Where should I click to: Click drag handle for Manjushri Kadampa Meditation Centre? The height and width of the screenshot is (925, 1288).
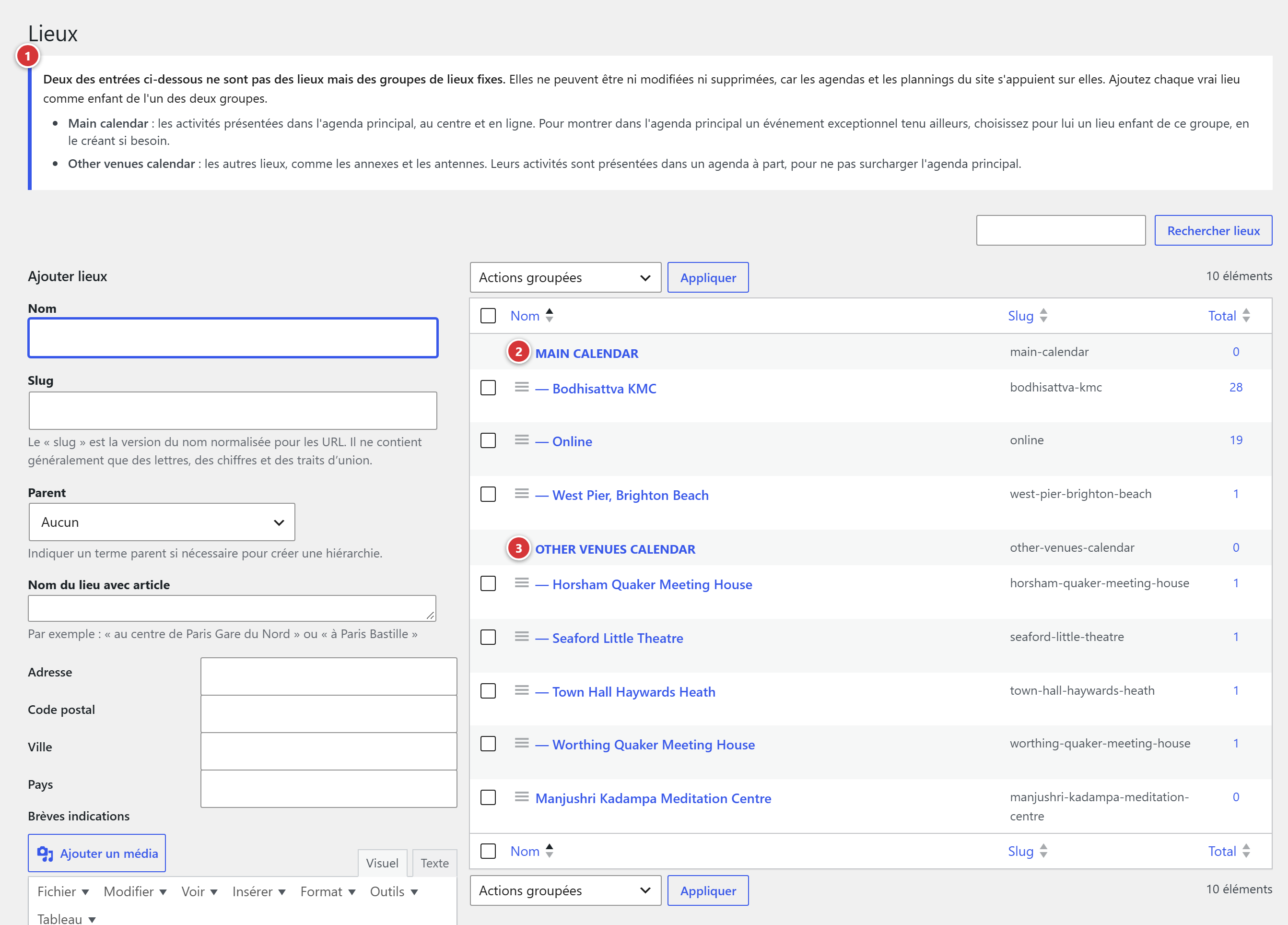pos(521,796)
